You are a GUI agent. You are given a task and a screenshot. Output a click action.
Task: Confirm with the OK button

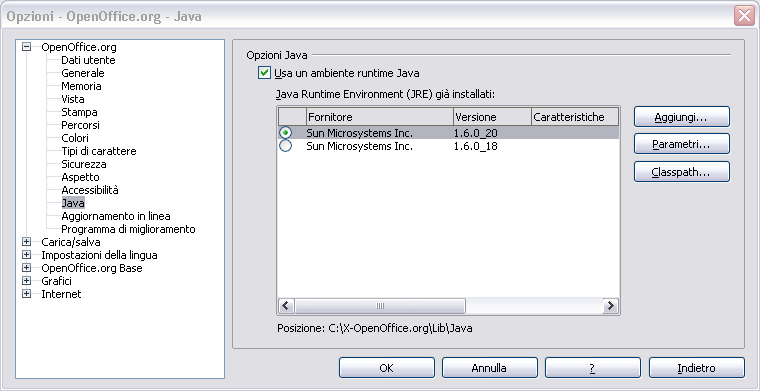387,368
